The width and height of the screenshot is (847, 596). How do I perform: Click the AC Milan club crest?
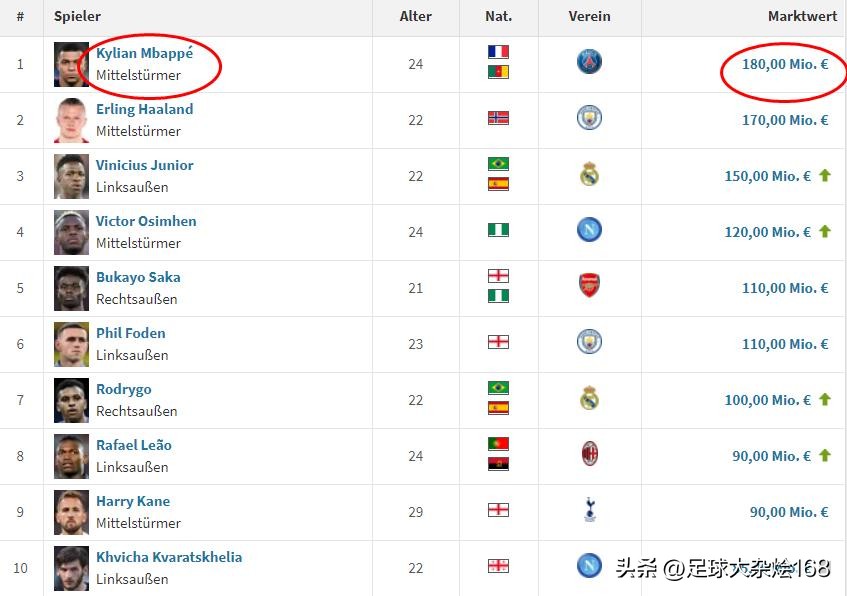point(589,455)
